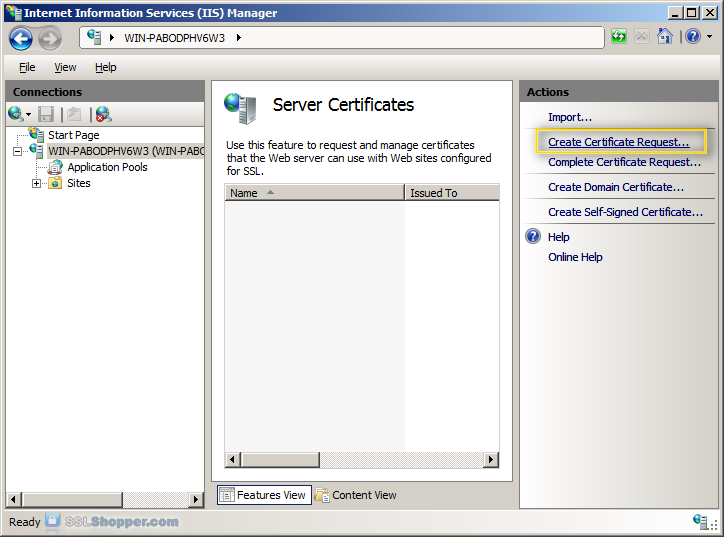Click the arrow before WIN-PABODPHV6W3 in address bar
724x537 pixels.
tap(112, 37)
